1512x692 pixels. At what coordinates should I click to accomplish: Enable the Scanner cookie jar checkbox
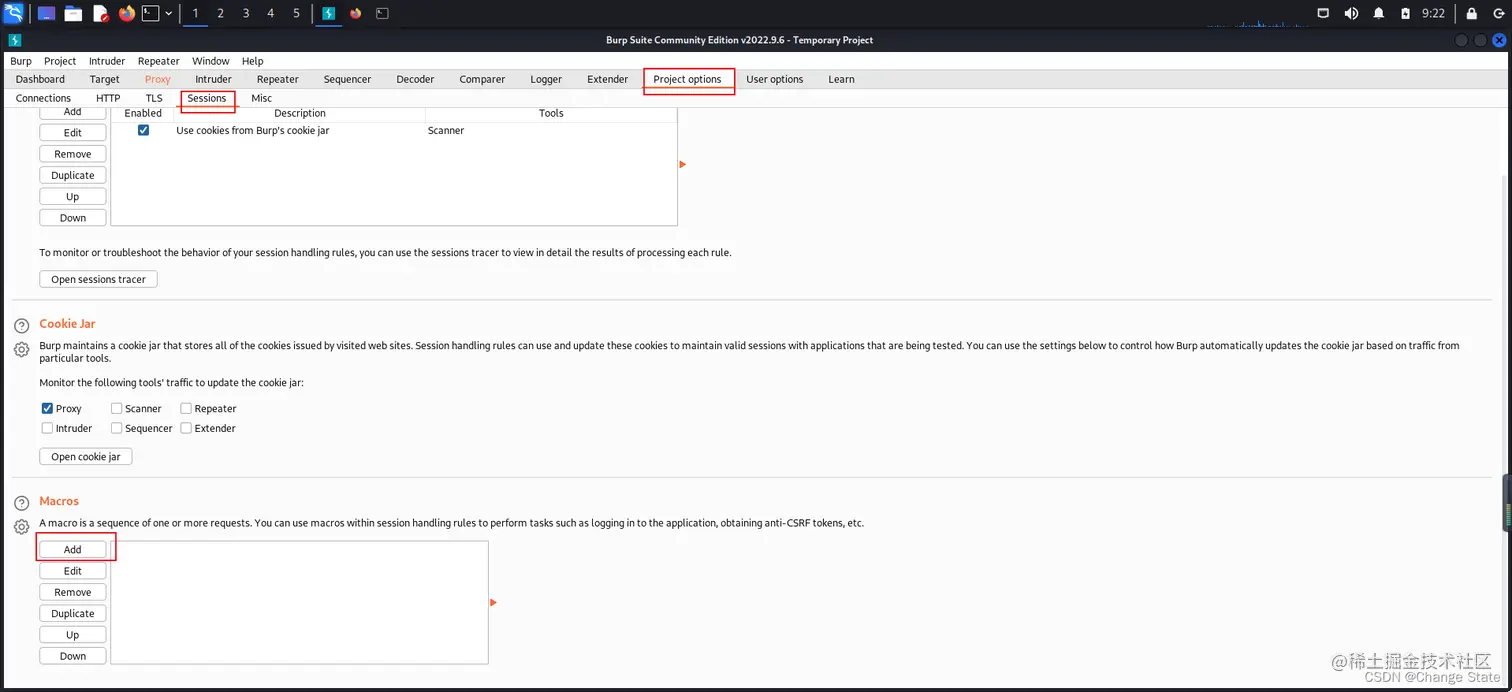pos(116,408)
